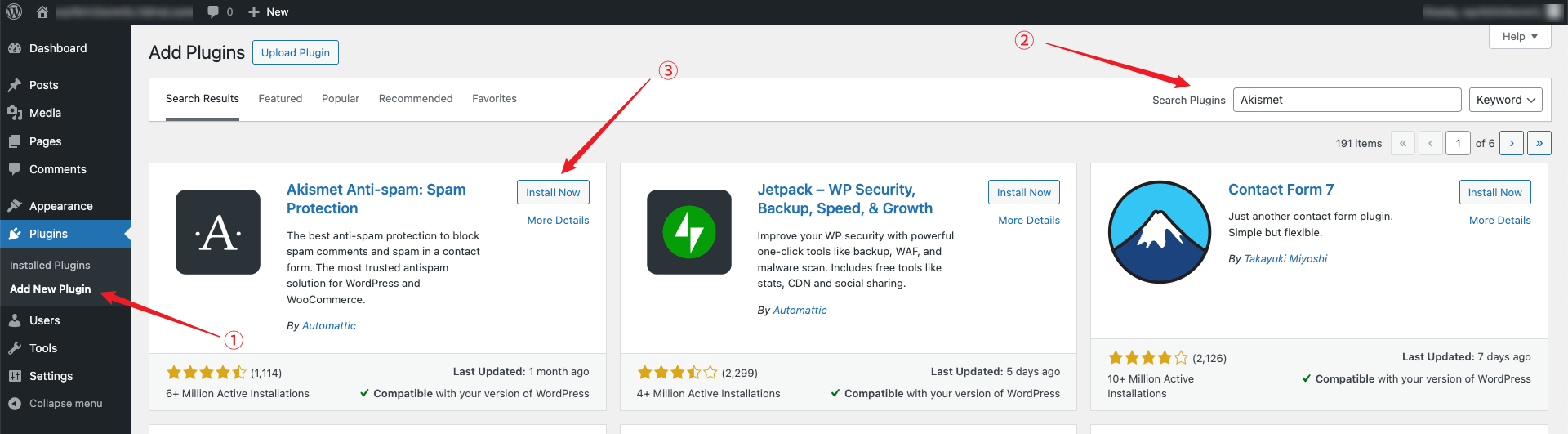Viewport: 1568px width, 434px height.
Task: Click the Contact Form 7 mountain icon
Action: (x=1160, y=232)
